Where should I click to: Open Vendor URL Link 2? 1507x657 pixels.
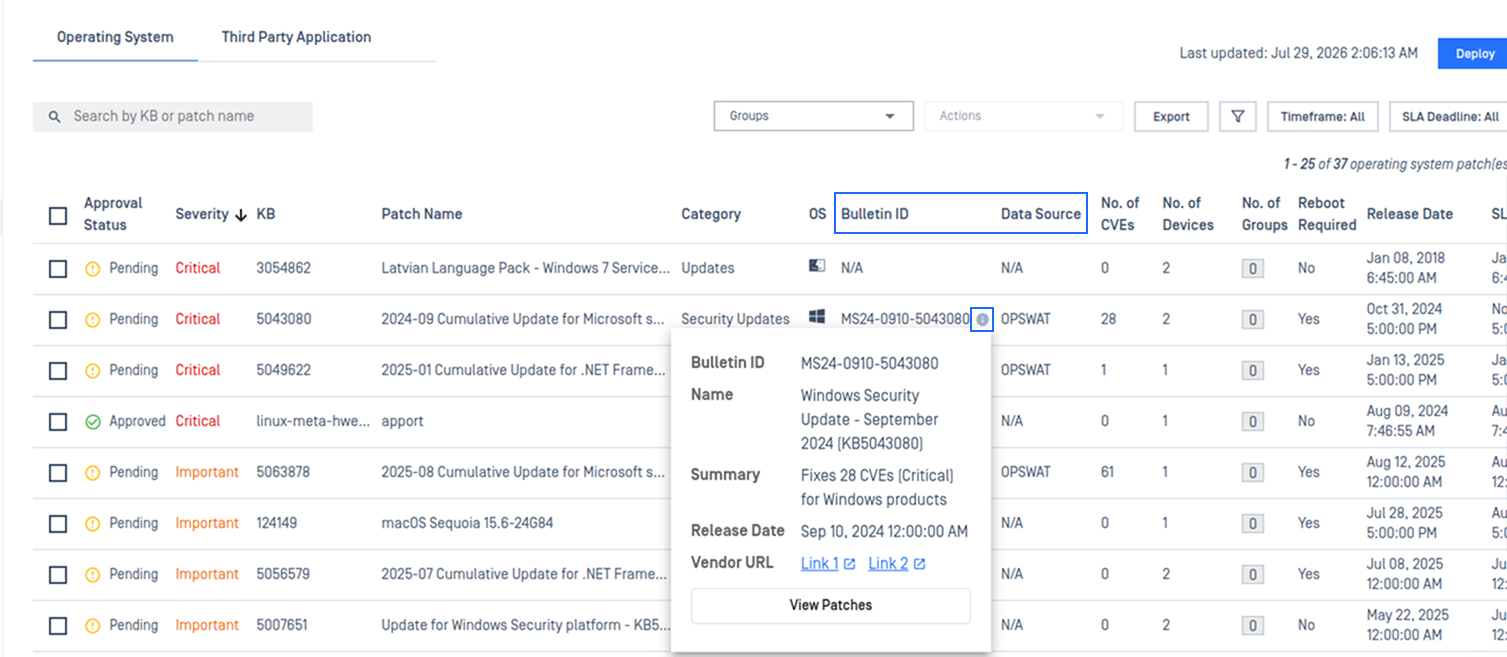click(x=888, y=564)
